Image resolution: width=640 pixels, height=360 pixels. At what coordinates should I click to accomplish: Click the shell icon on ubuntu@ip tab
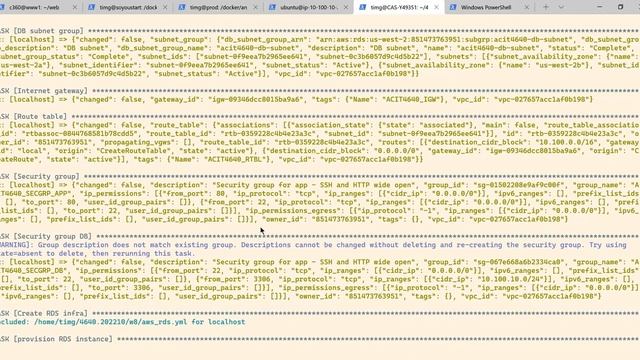pyautogui.click(x=272, y=7)
